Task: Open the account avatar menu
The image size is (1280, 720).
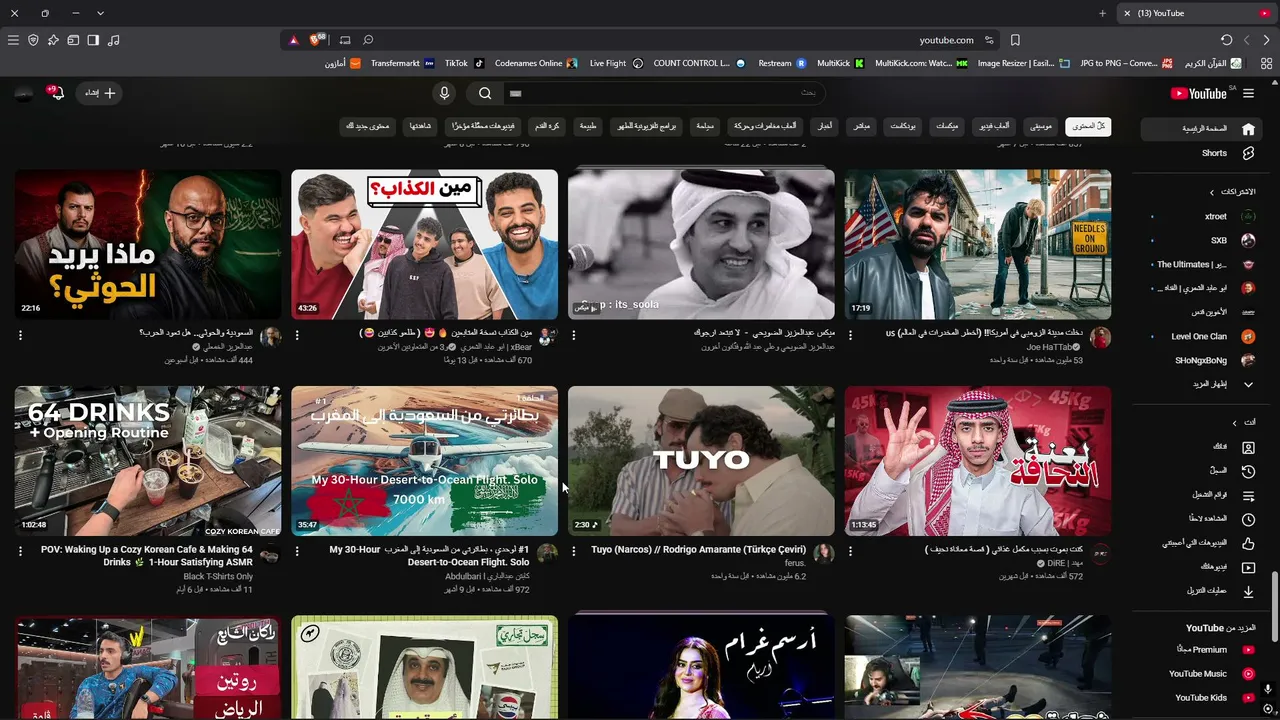Action: (24, 93)
